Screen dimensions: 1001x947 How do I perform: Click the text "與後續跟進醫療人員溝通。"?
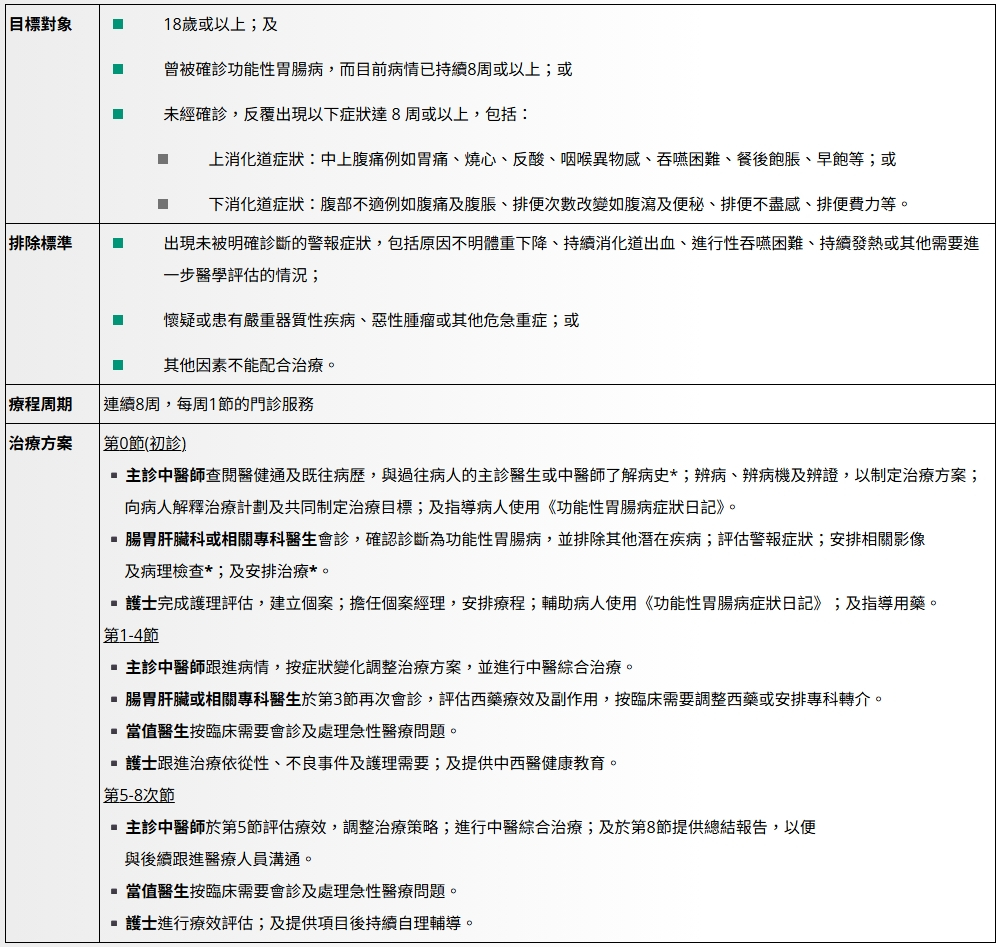click(x=219, y=859)
